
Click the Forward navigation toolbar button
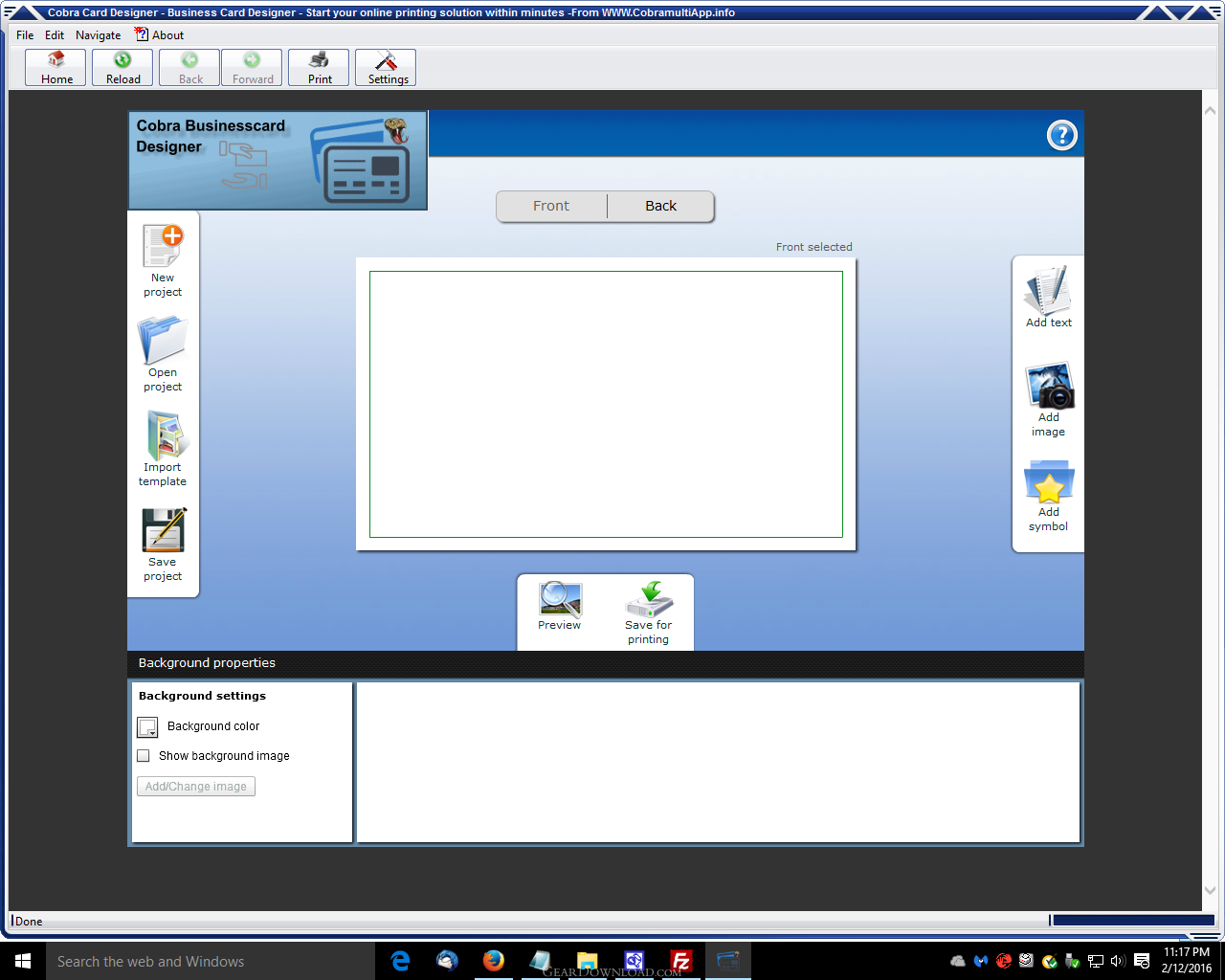pos(252,68)
